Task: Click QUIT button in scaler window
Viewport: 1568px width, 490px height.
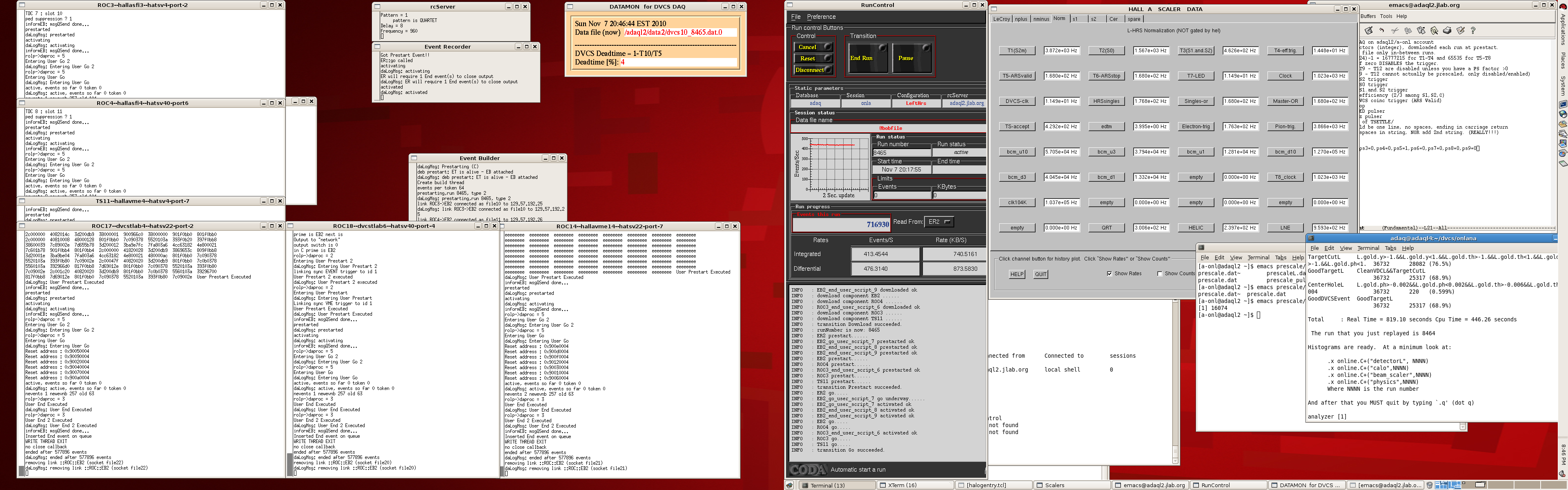Action: coord(1041,274)
